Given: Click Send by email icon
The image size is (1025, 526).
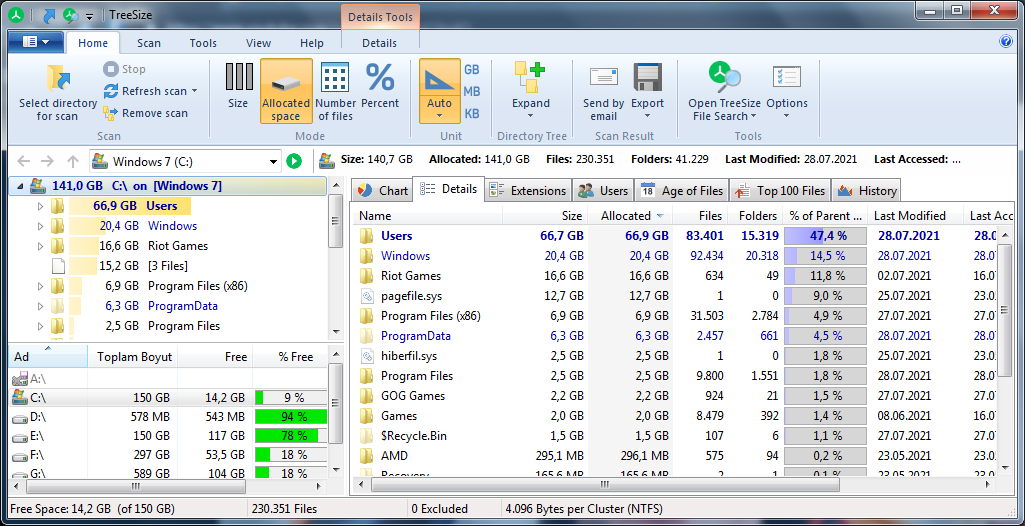Looking at the screenshot, I should (x=603, y=77).
